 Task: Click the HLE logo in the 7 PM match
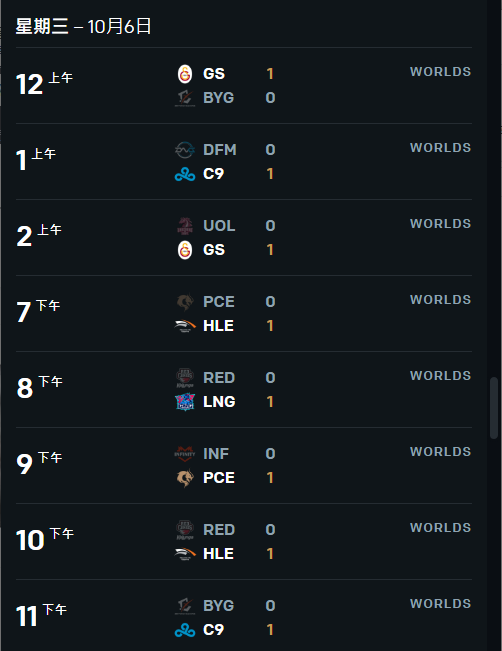pyautogui.click(x=185, y=326)
